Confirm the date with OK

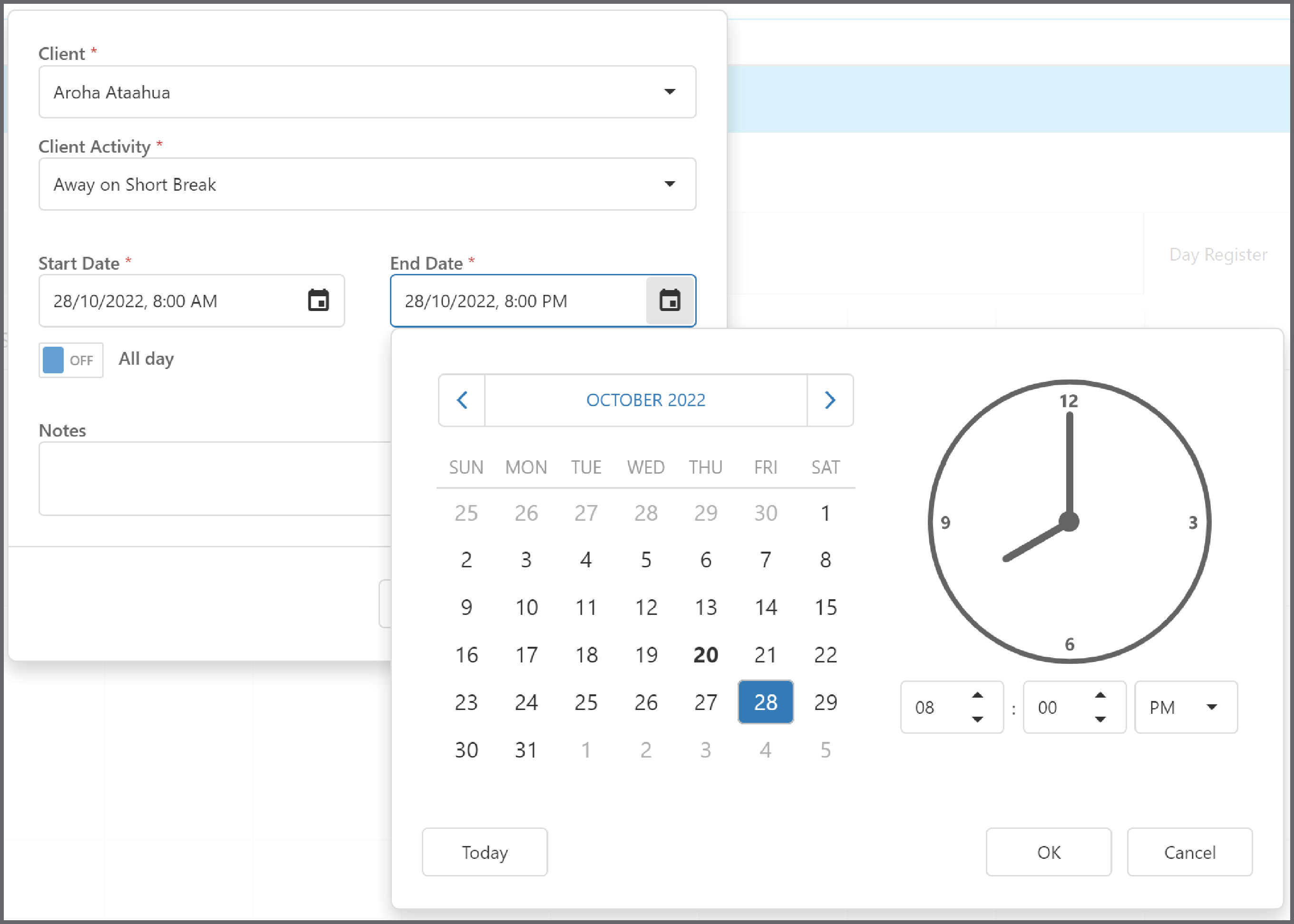pos(1049,852)
